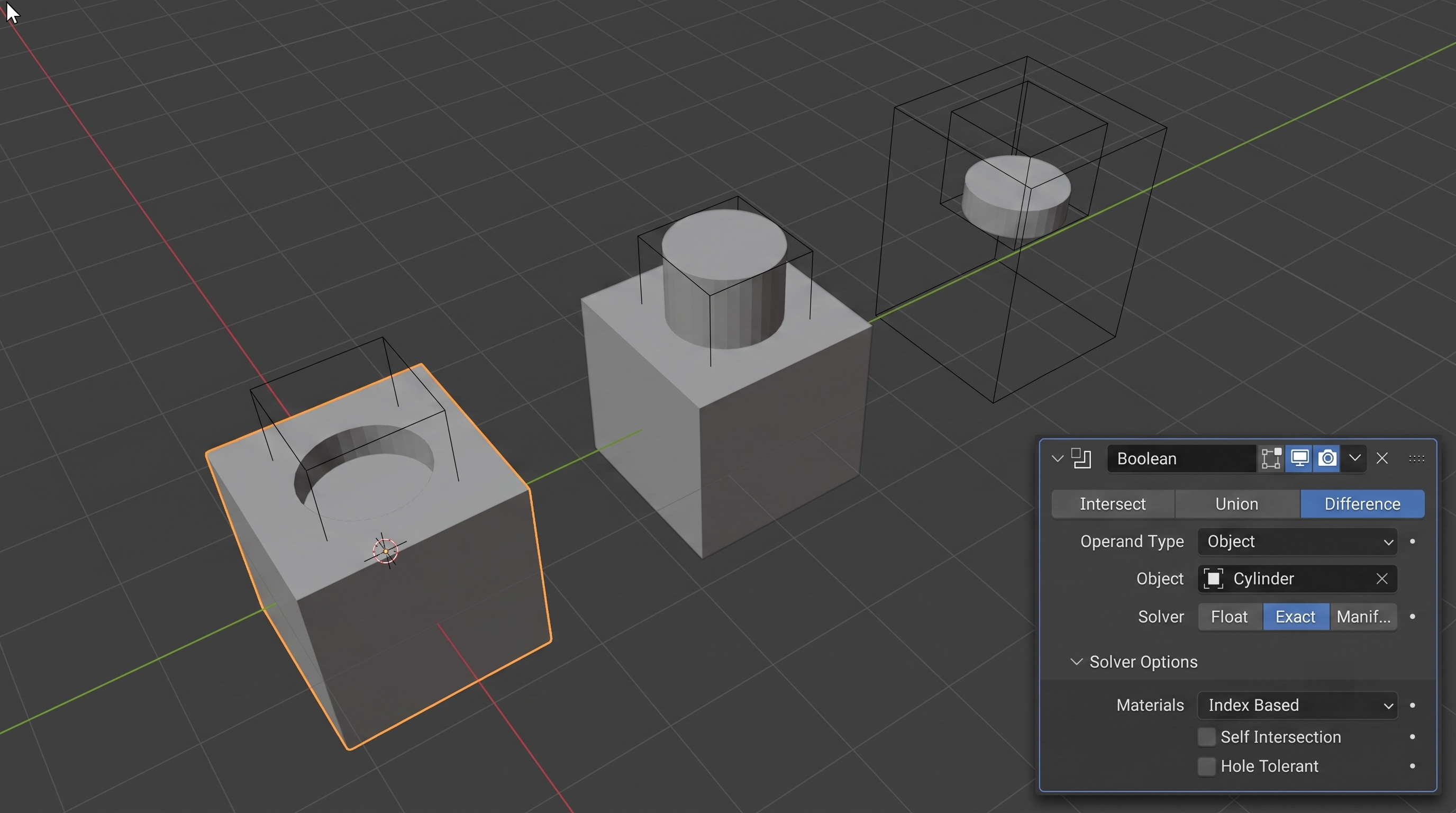Enable the Self Intersection checkbox
The height and width of the screenshot is (813, 1456).
click(1206, 737)
